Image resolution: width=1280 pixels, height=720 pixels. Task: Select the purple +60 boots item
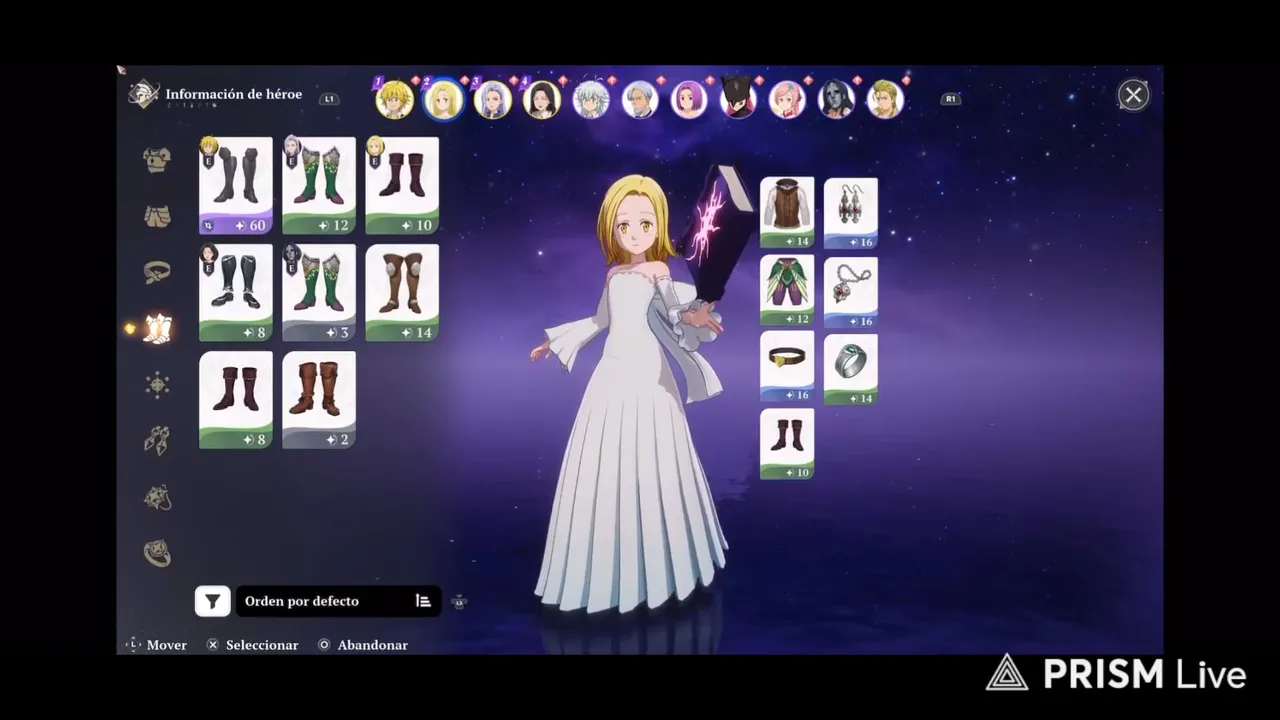pos(236,186)
